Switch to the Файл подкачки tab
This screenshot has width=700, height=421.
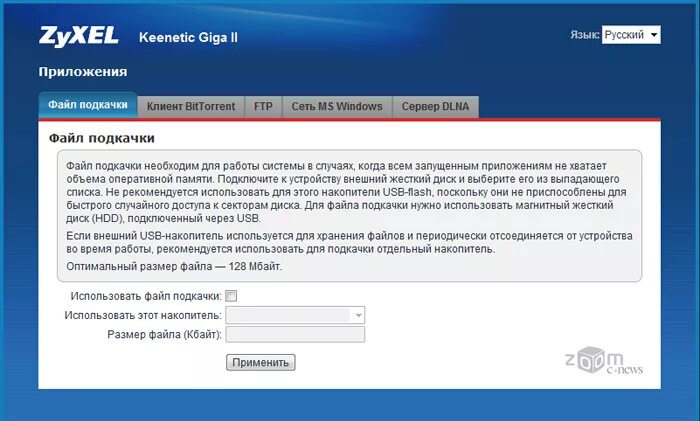point(87,105)
